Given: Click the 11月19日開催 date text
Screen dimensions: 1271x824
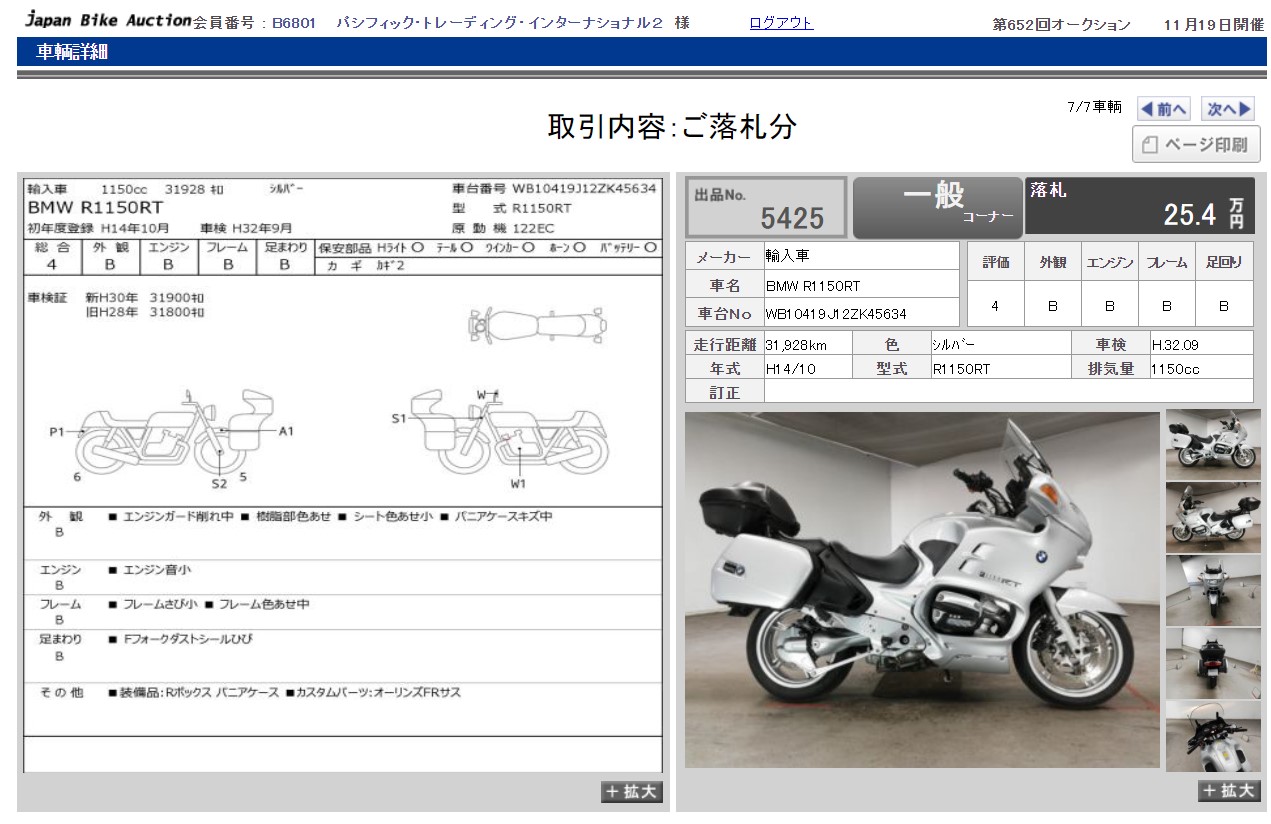Looking at the screenshot, I should pyautogui.click(x=1214, y=24).
